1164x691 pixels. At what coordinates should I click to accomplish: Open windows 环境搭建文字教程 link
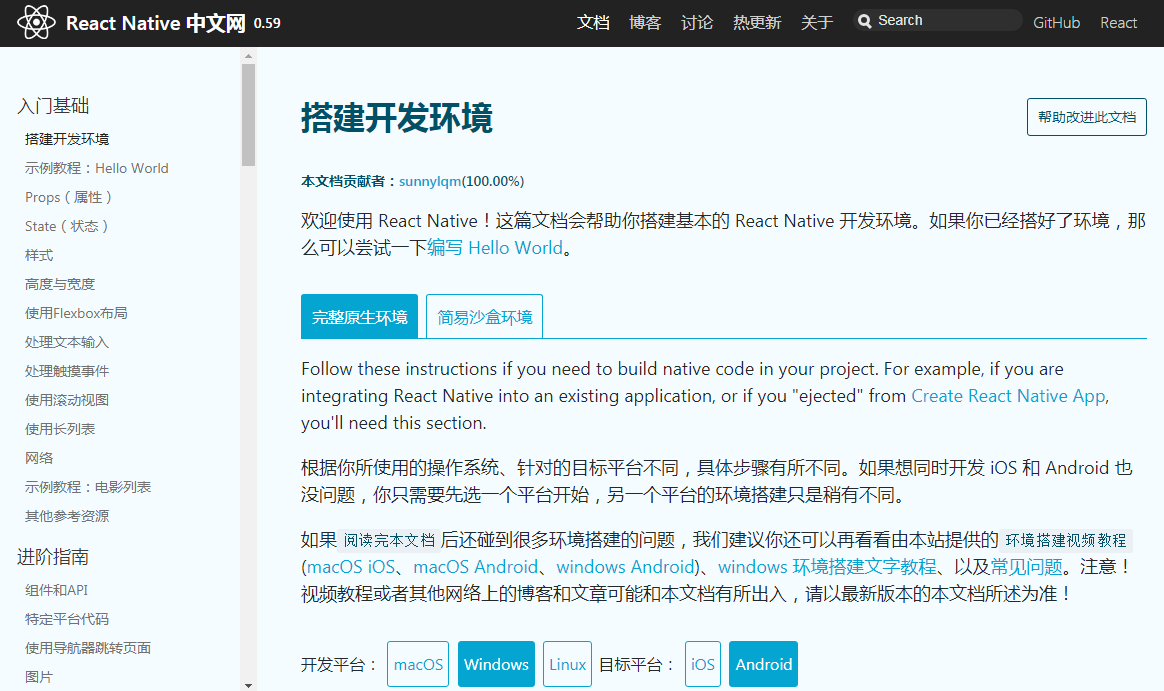pos(827,567)
